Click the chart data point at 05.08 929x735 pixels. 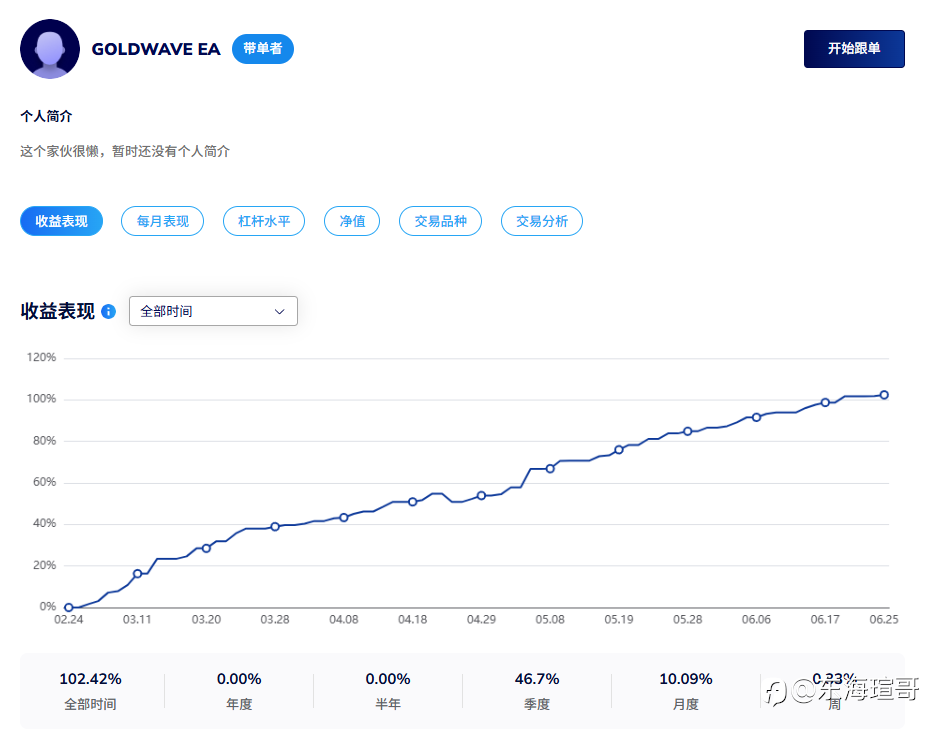pos(550,468)
